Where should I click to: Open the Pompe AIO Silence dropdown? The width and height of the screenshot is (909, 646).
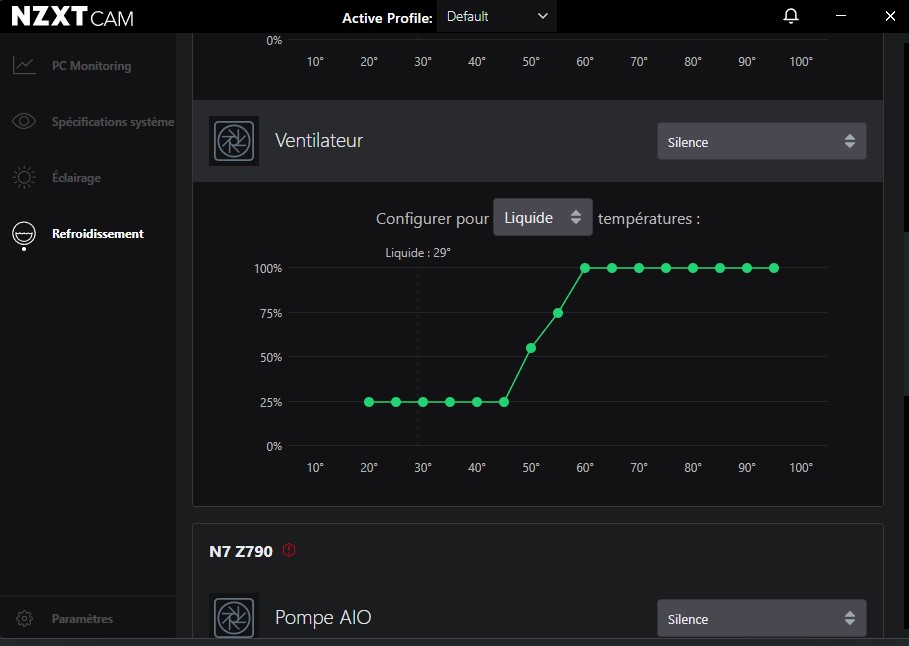coord(761,619)
